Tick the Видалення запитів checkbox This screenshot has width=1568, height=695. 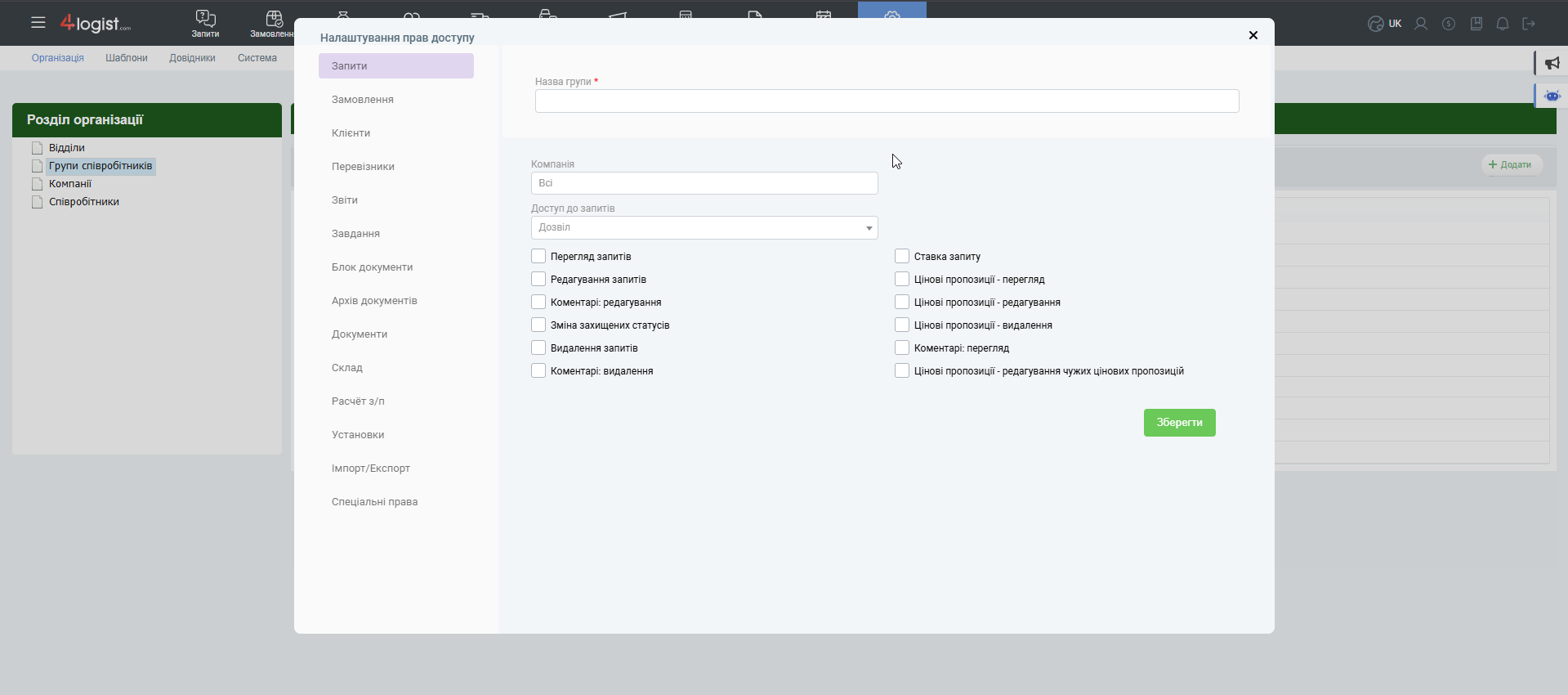pyautogui.click(x=538, y=348)
